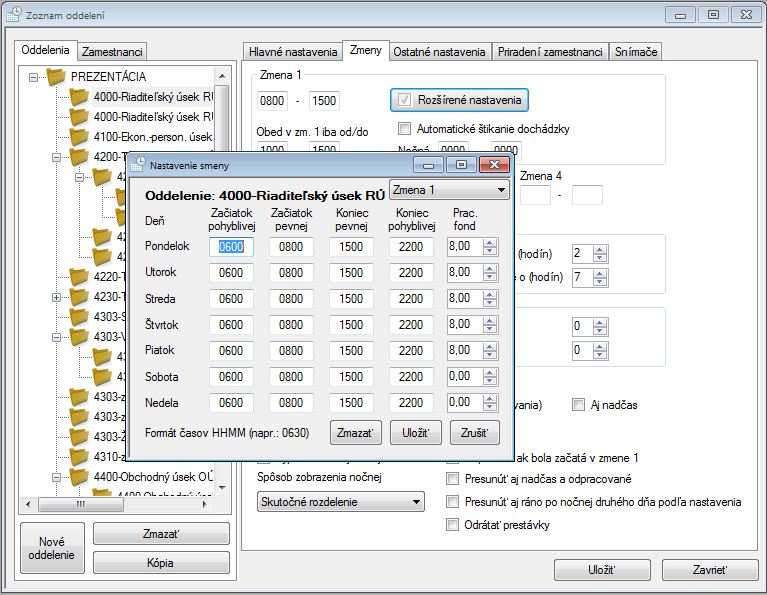Select second 4000-Riaditeľský úsek tree item
This screenshot has width=767, height=595.
[x=153, y=116]
